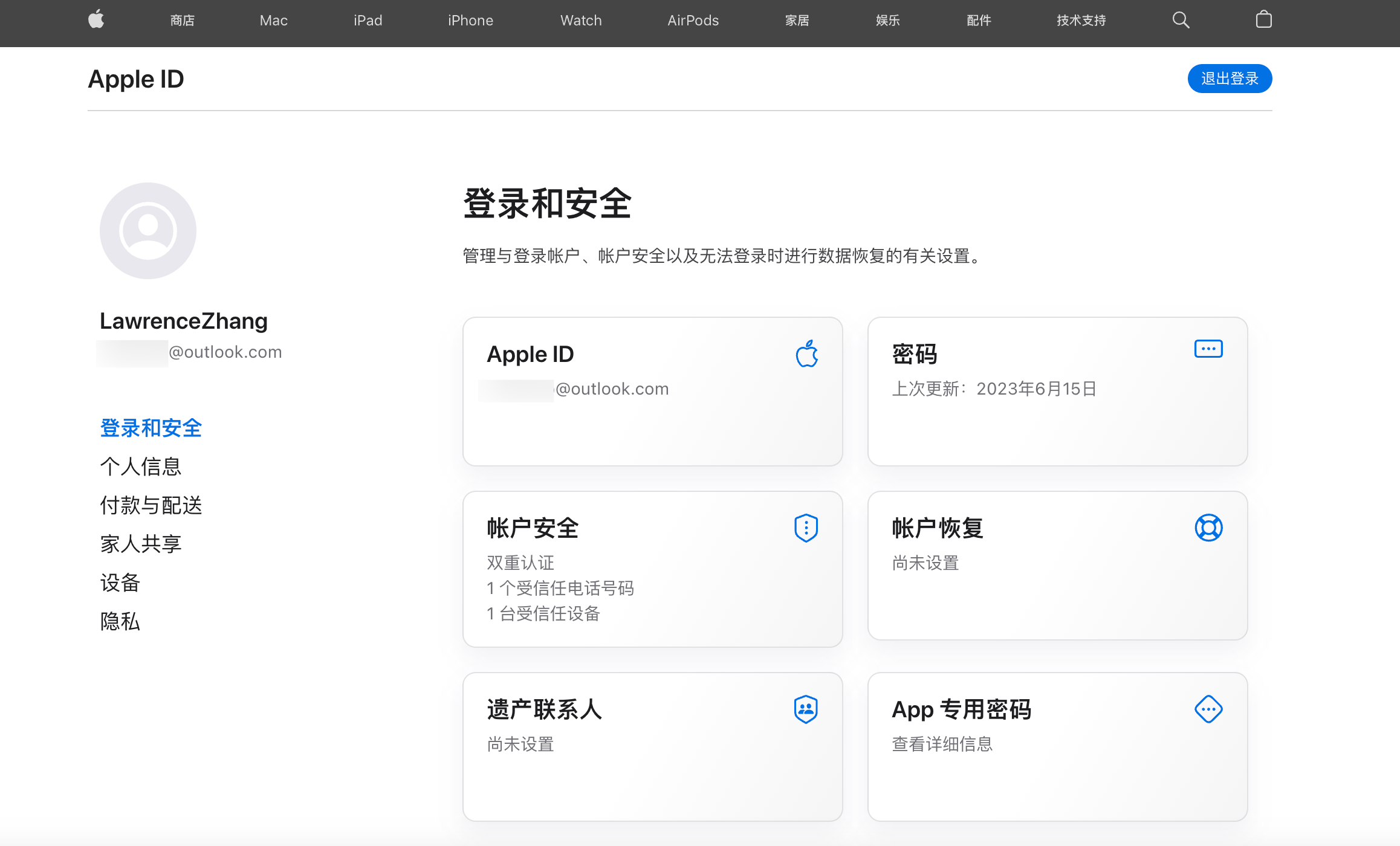Click the password dots icon on 密码 card

click(x=1208, y=349)
